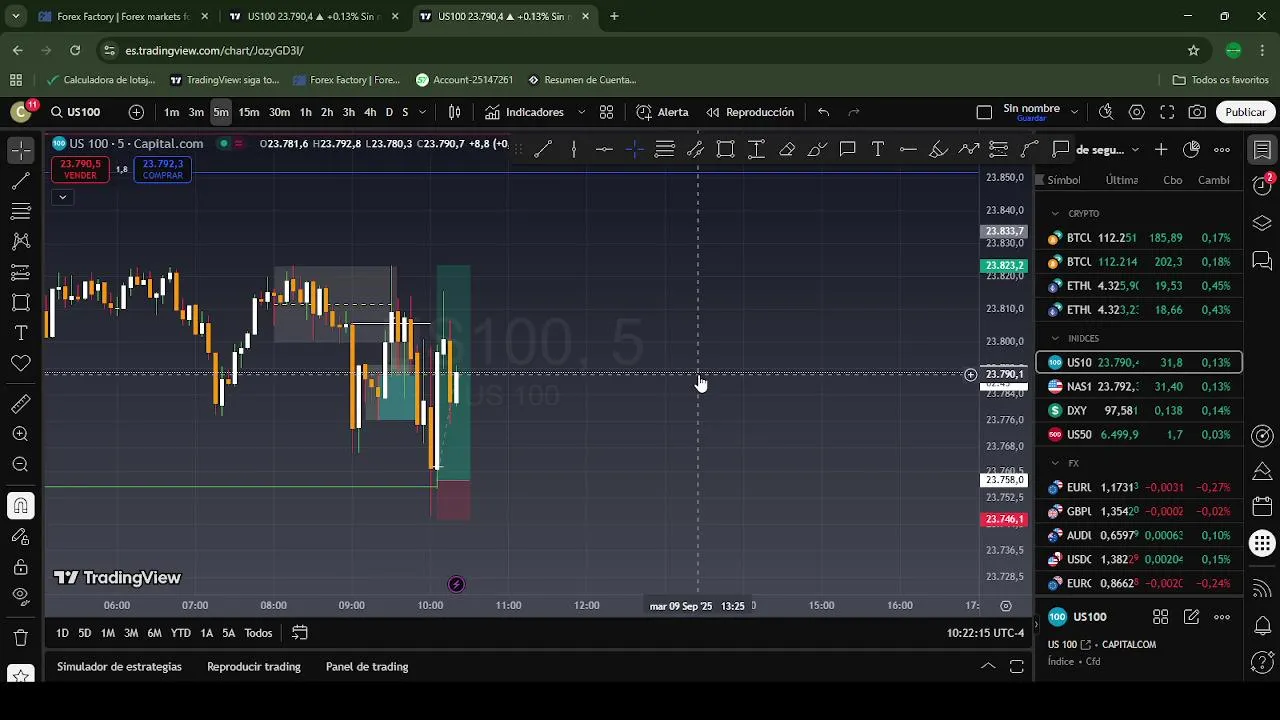Select the trend line tool in left toolbar
The height and width of the screenshot is (720, 1280).
coord(21,181)
